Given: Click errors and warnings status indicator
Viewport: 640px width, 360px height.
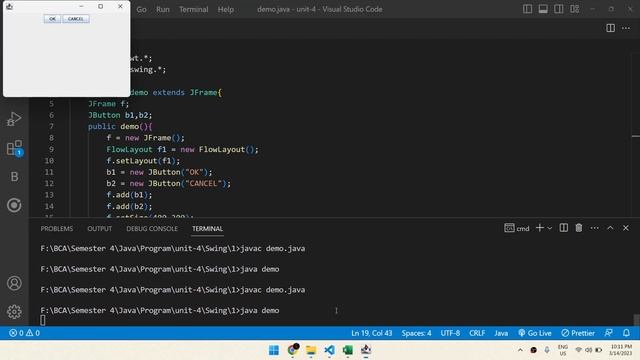Looking at the screenshot, I should click(24, 333).
